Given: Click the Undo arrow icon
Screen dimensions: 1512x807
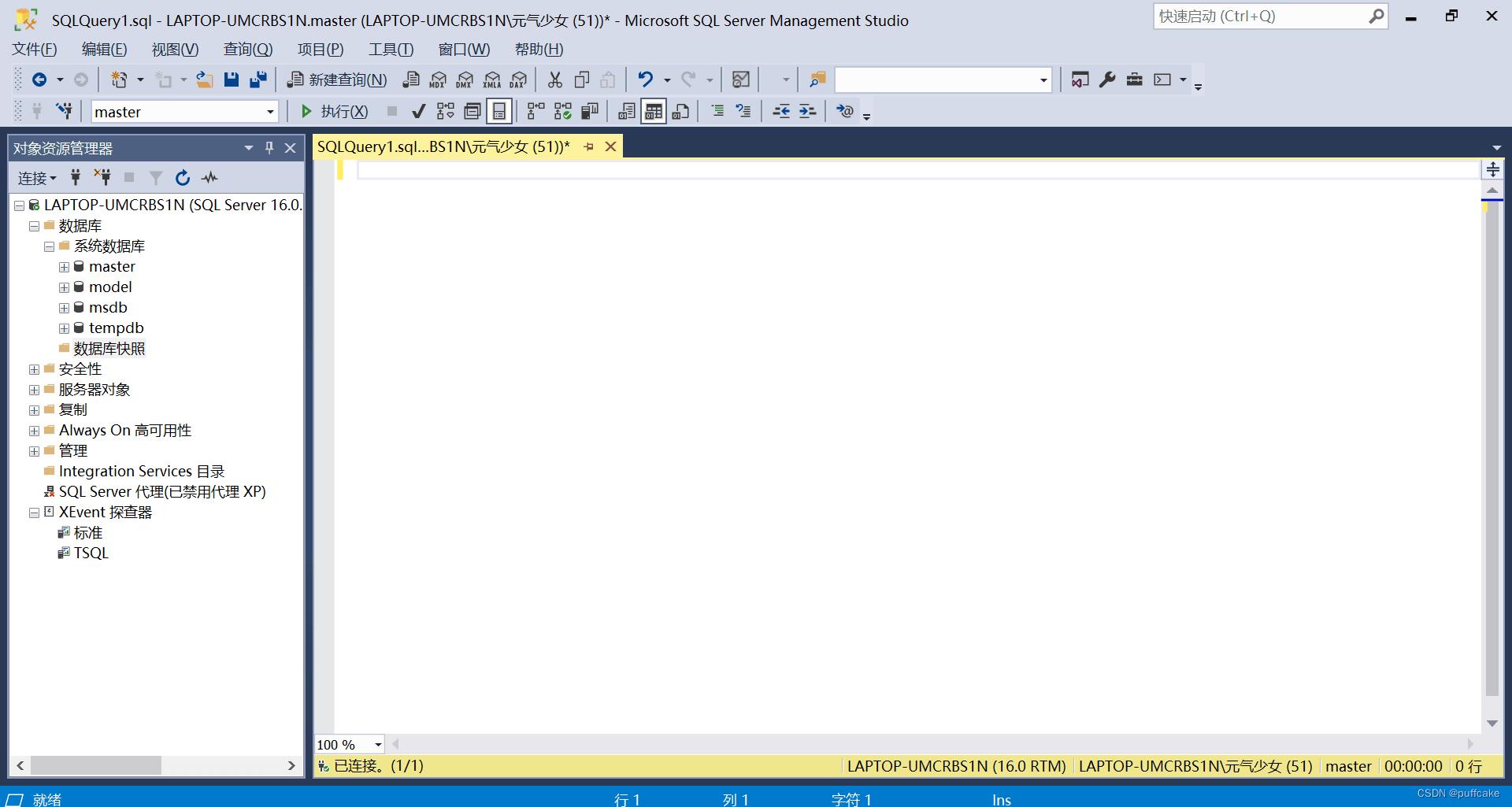Looking at the screenshot, I should (645, 80).
